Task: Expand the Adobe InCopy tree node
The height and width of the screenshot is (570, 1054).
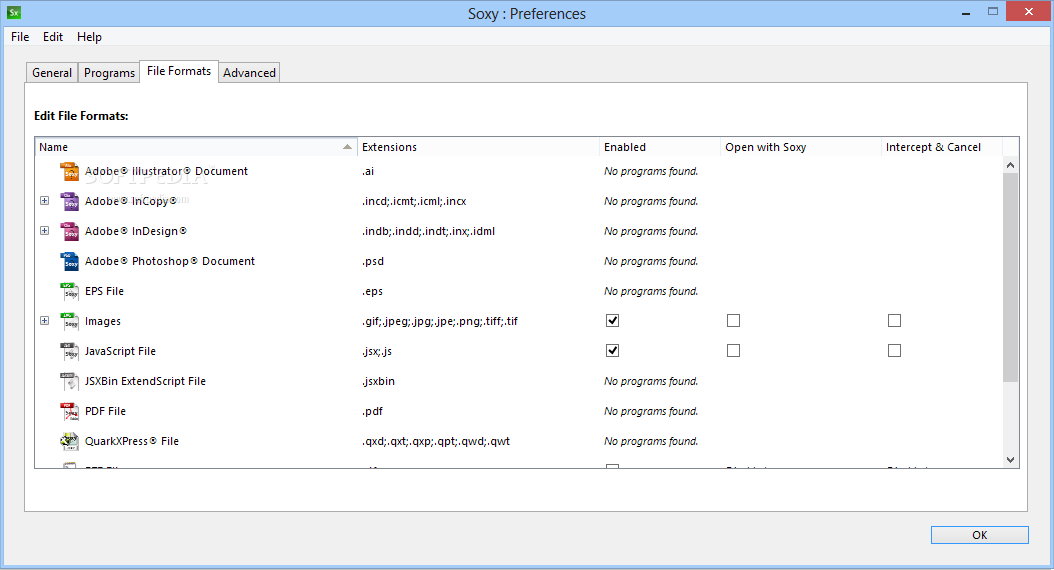Action: pyautogui.click(x=44, y=200)
